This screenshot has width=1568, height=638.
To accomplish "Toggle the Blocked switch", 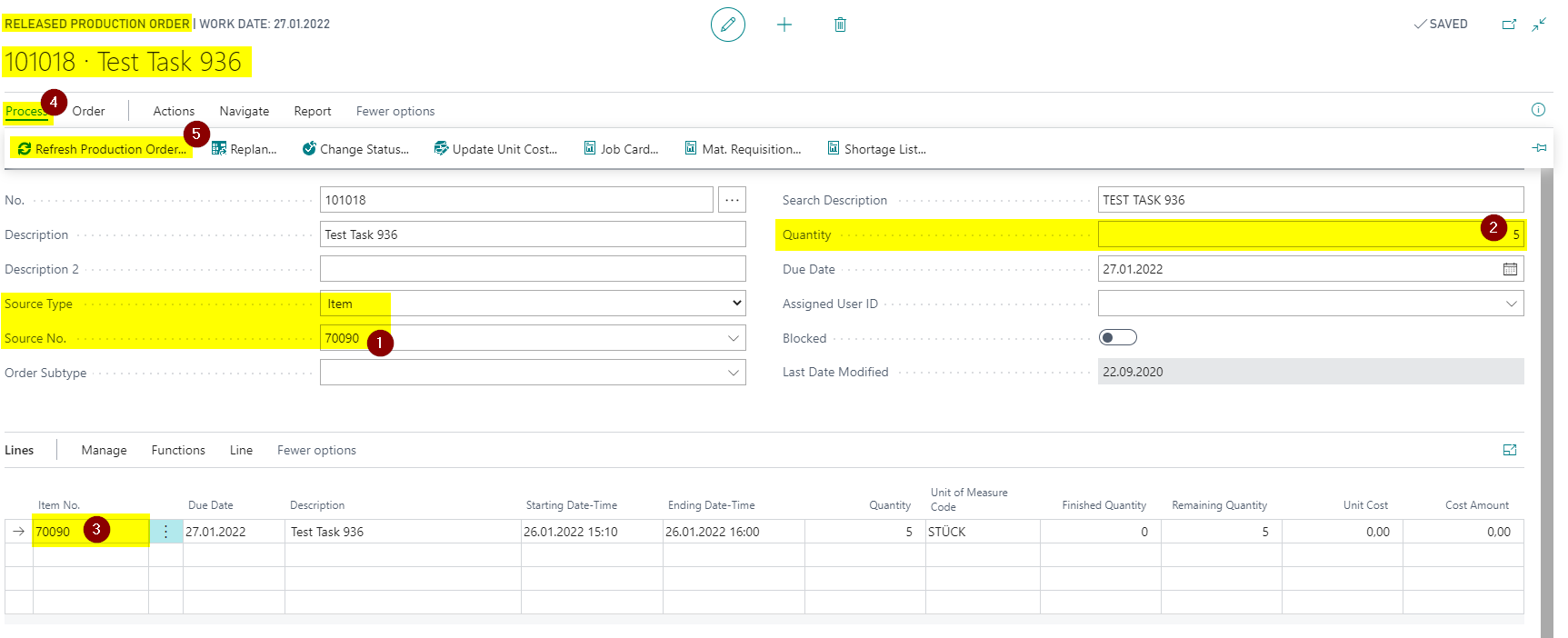I will click(x=1118, y=338).
